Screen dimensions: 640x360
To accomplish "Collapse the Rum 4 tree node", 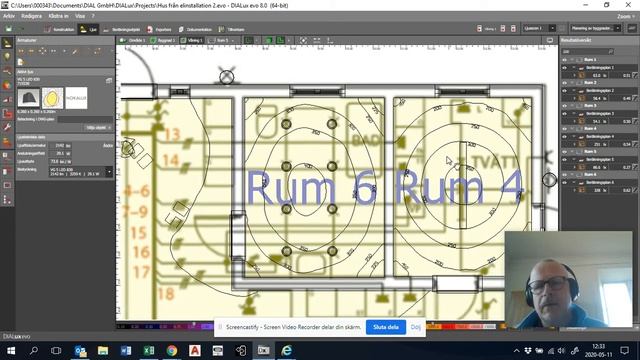I will (x=572, y=129).
